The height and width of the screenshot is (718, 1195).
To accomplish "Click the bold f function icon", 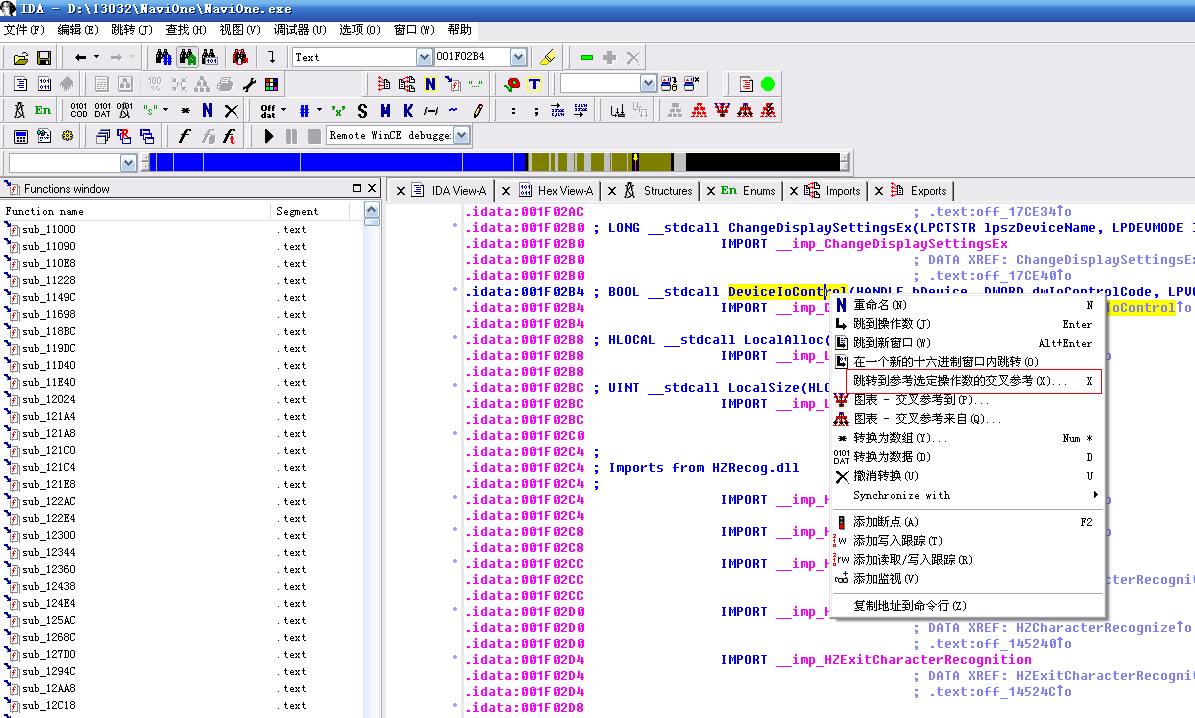I will tap(184, 136).
